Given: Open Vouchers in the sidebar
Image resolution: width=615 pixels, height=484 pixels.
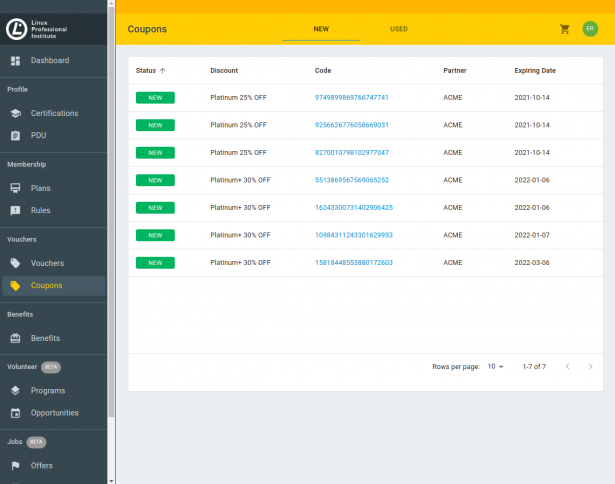Looking at the screenshot, I should [x=47, y=263].
